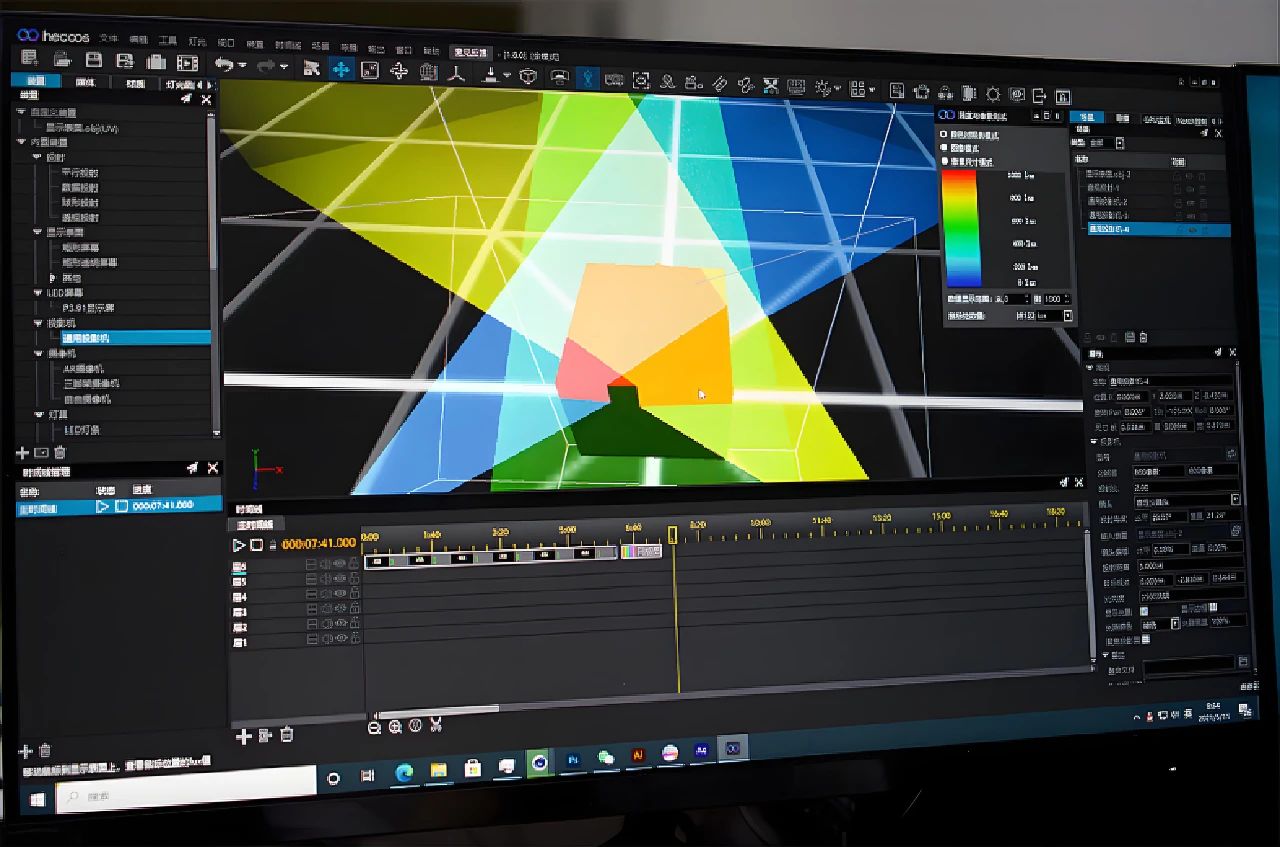Redo the last undone action
1280x847 pixels.
267,66
